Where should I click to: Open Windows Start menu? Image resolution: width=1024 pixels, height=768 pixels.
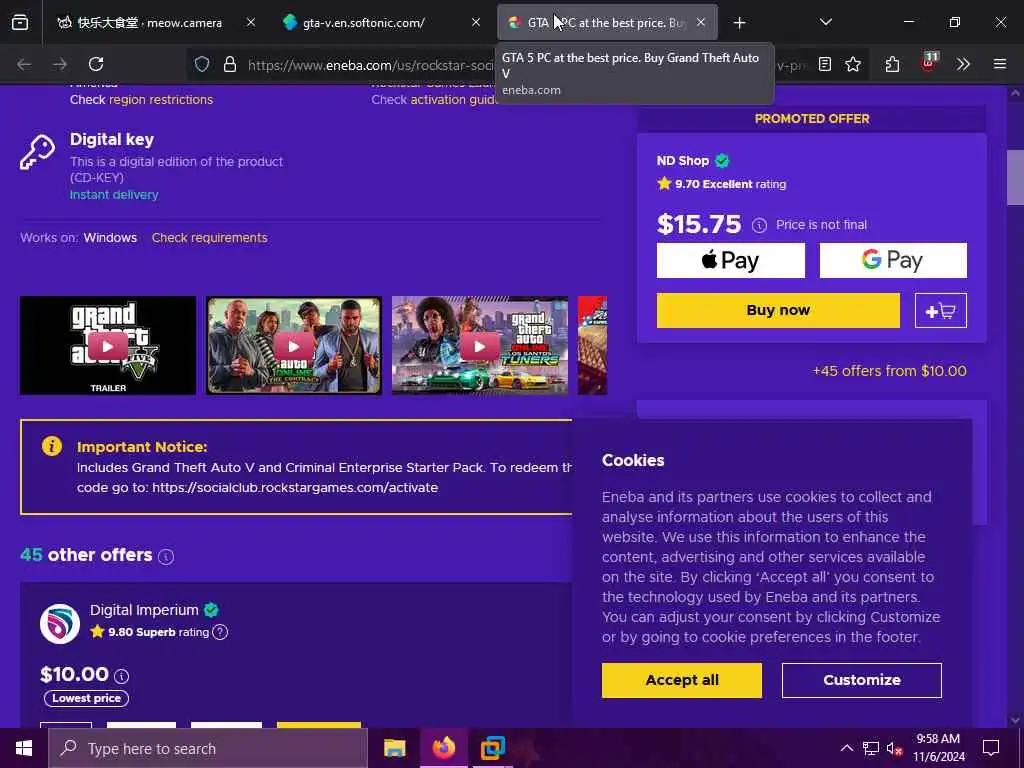tap(24, 748)
